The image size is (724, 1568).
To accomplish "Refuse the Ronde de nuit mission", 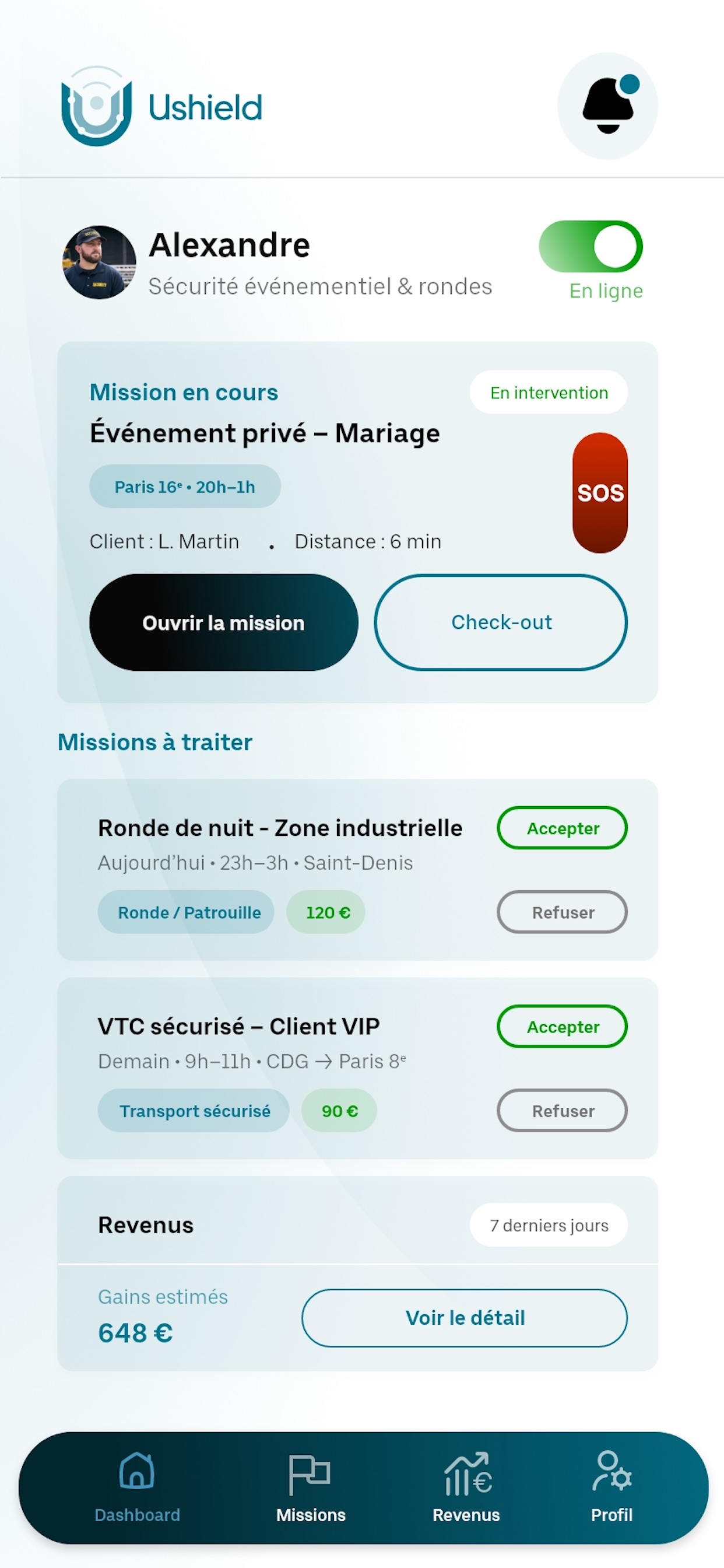I will (562, 912).
